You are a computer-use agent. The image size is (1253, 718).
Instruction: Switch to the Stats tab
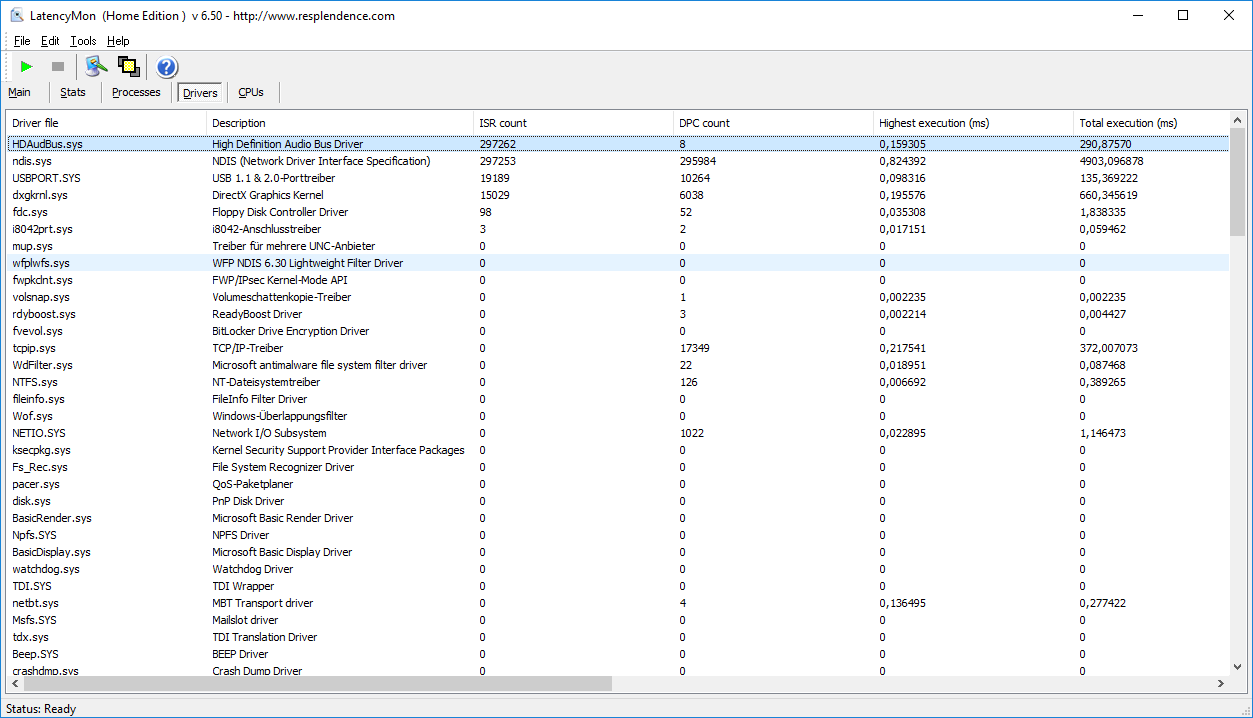click(73, 92)
